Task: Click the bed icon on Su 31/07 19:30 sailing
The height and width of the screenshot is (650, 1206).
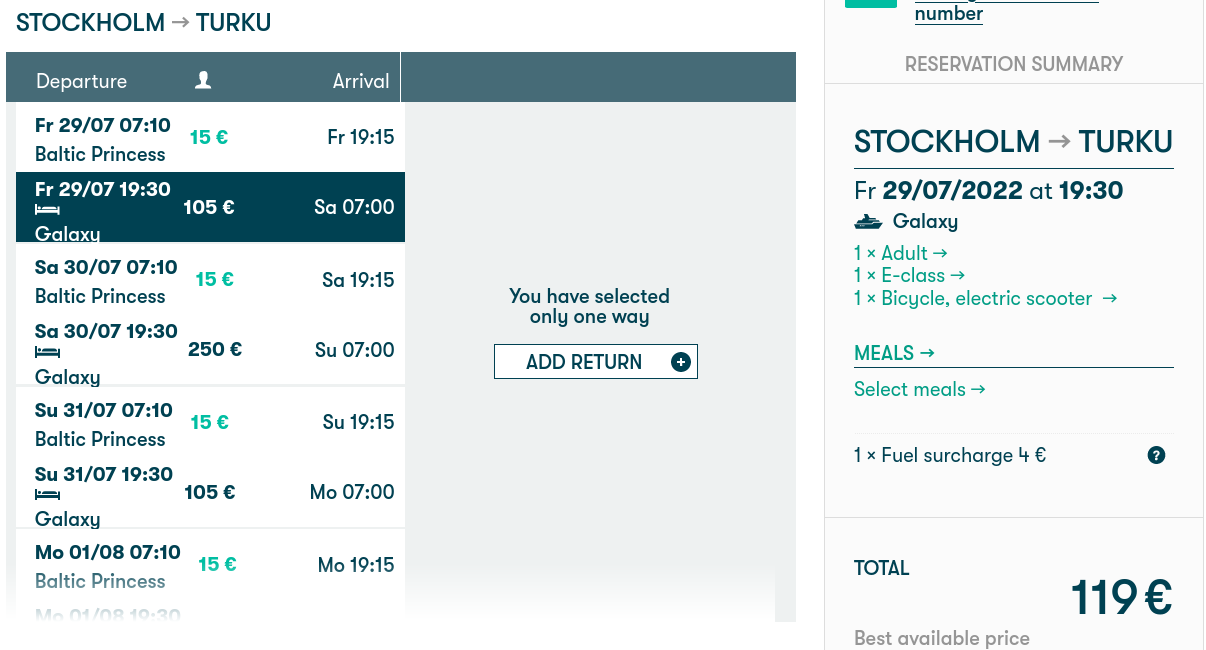Action: pos(47,495)
